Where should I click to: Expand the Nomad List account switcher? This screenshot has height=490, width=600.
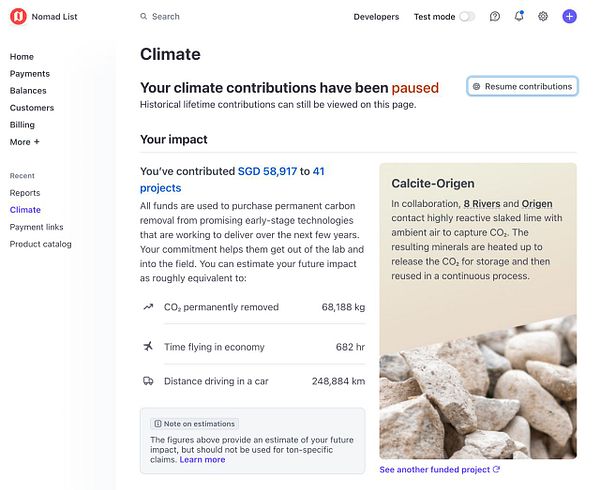click(54, 17)
